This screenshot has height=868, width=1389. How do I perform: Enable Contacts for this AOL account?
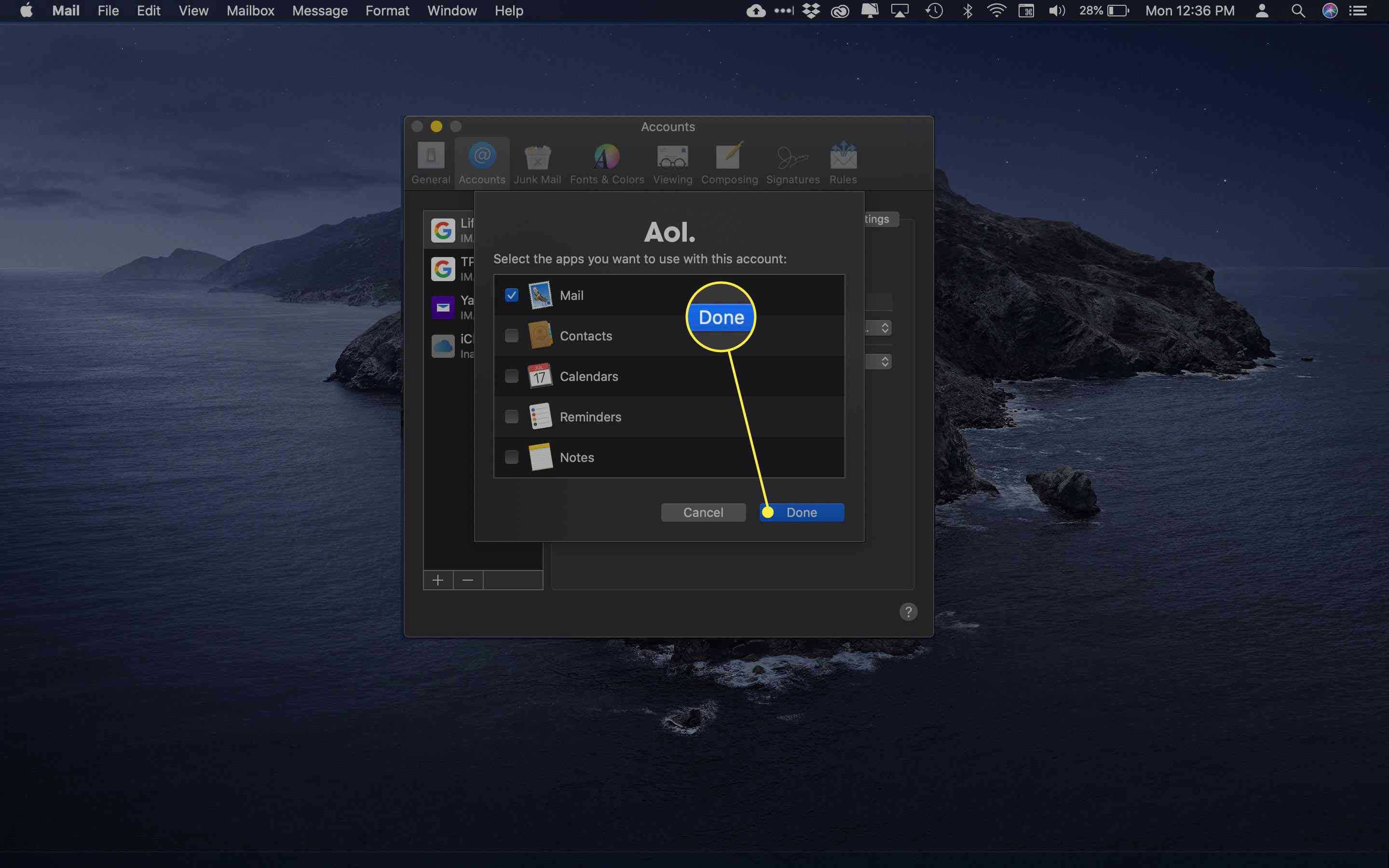(x=511, y=335)
